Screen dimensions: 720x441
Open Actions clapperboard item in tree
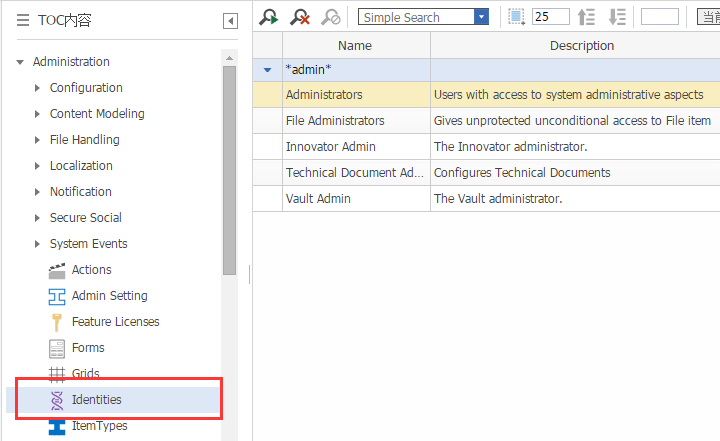pyautogui.click(x=91, y=270)
